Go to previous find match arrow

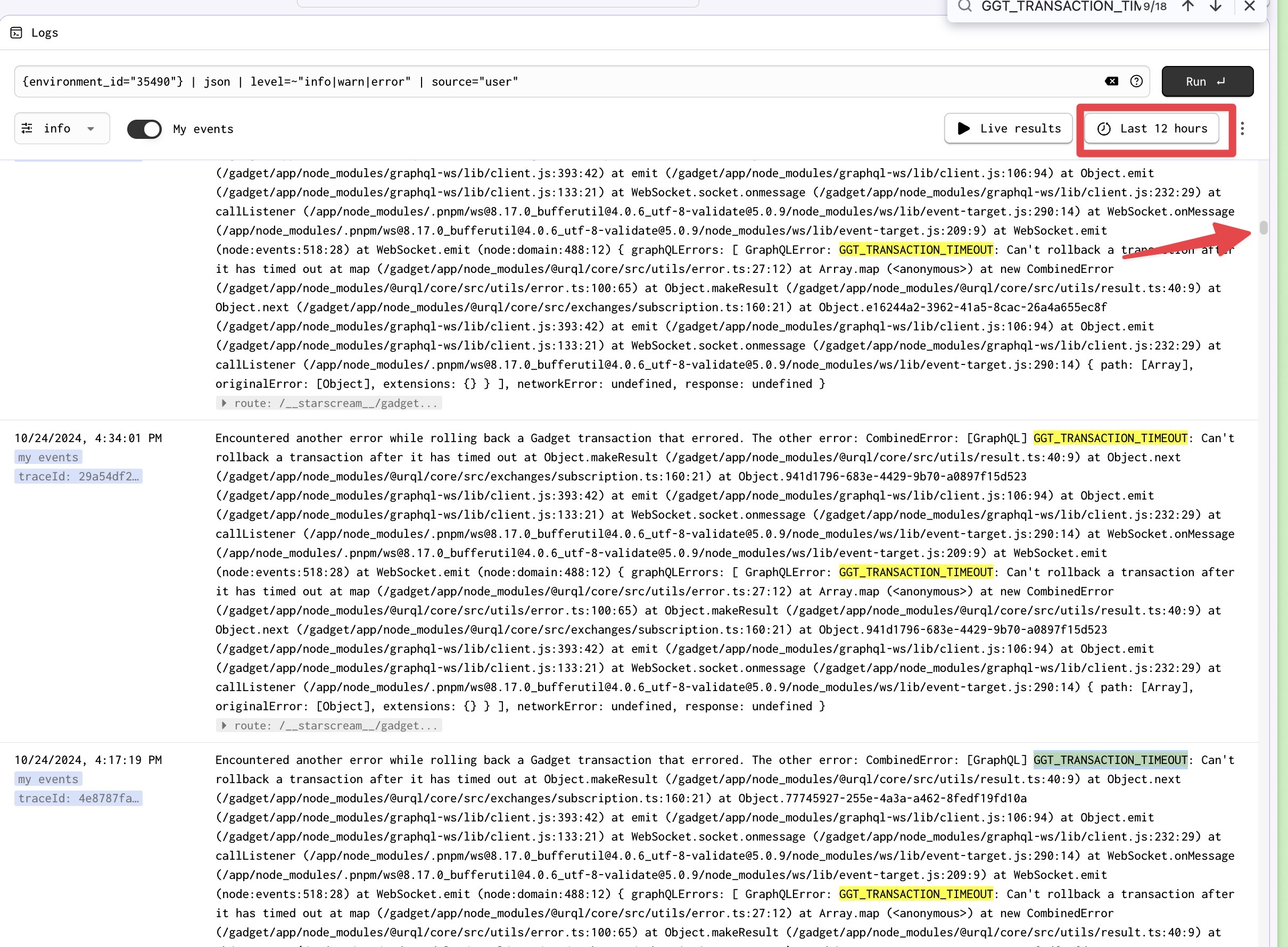click(1187, 6)
